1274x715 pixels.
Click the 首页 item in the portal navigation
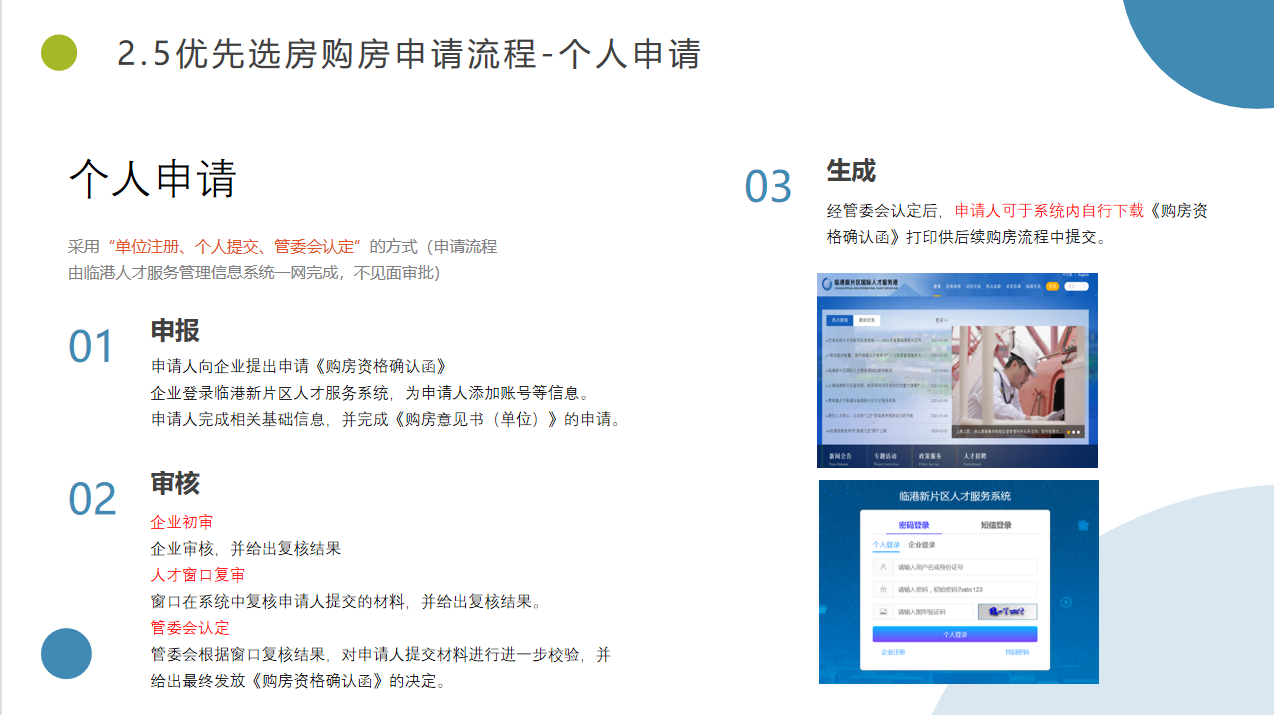[x=937, y=286]
